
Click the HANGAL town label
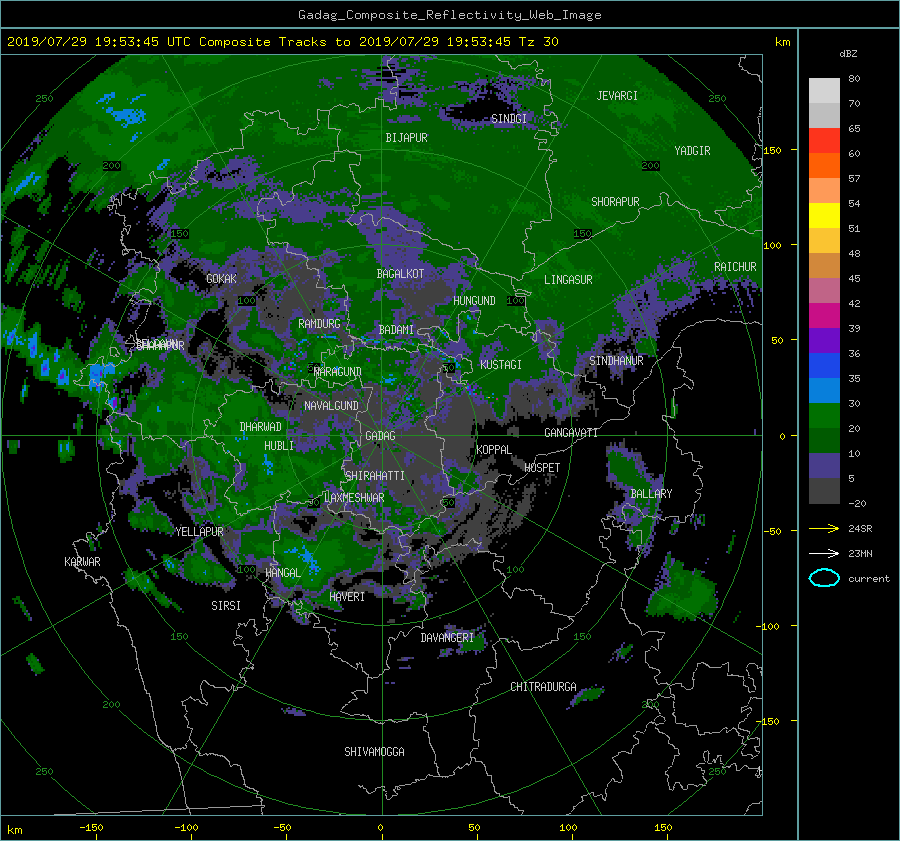coord(283,573)
